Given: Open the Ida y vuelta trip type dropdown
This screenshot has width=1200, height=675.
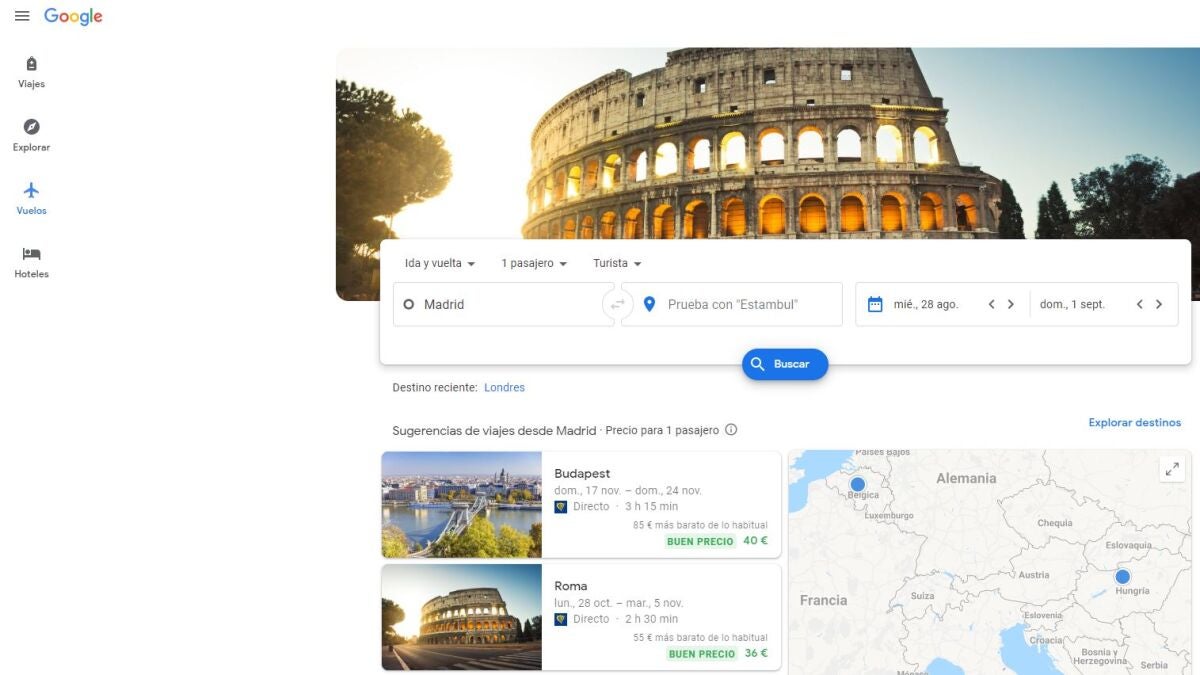Looking at the screenshot, I should 439,263.
